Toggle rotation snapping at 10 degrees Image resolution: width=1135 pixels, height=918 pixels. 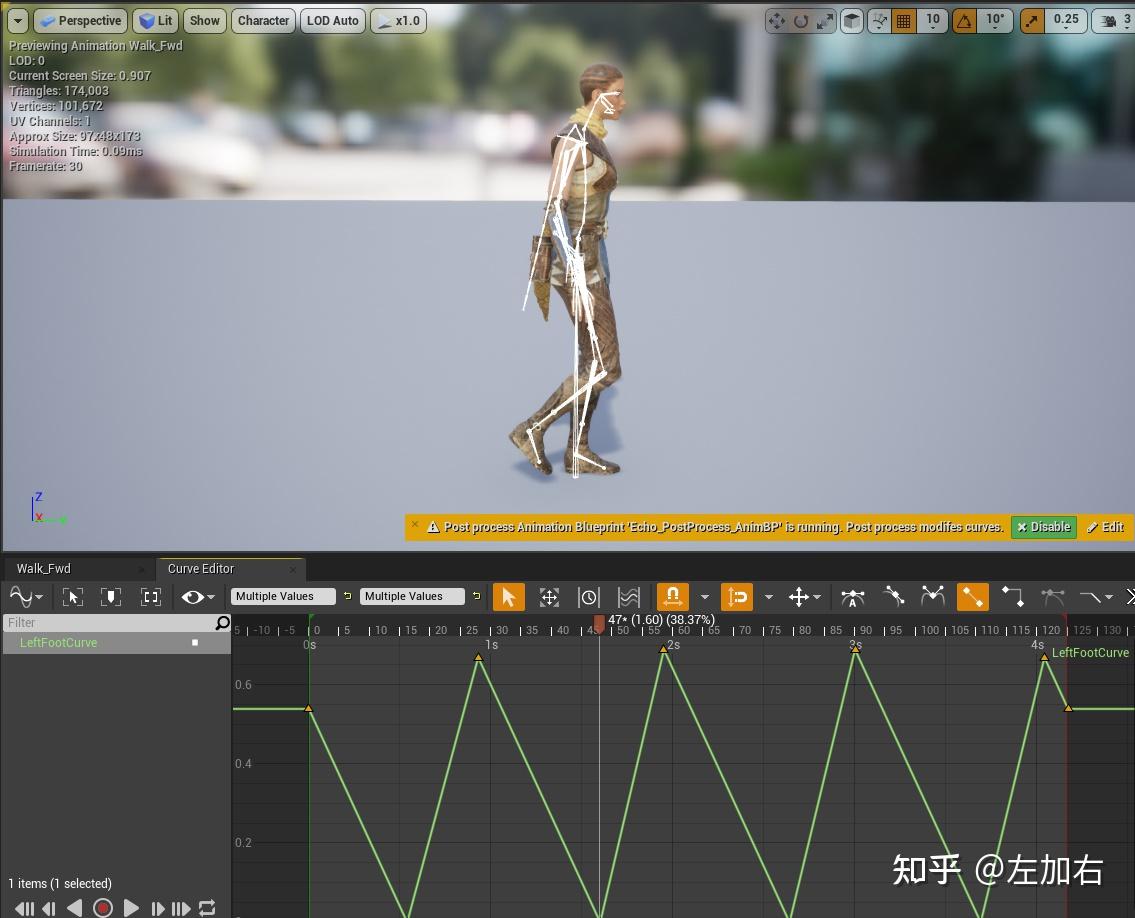965,20
